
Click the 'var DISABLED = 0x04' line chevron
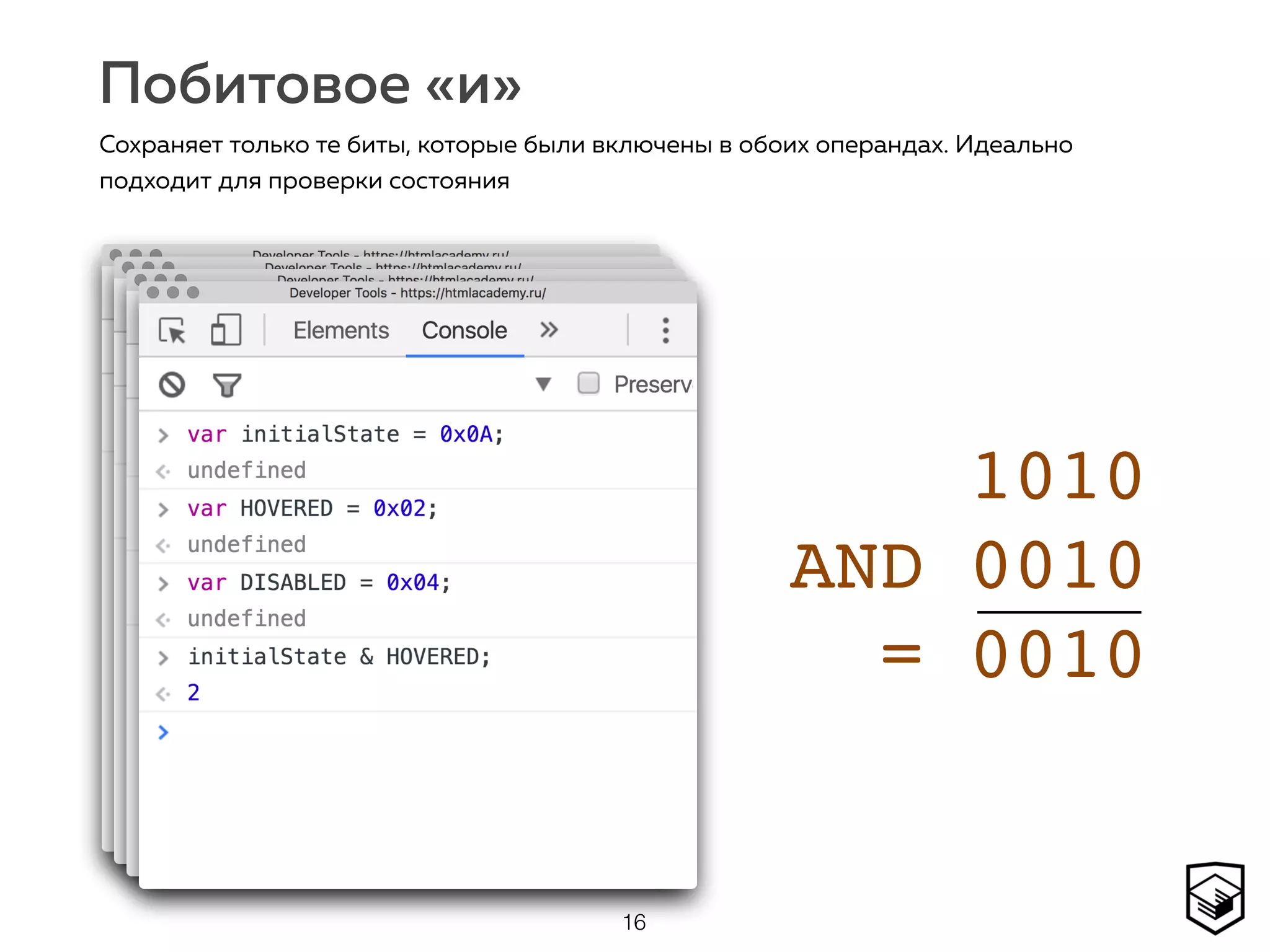163,584
